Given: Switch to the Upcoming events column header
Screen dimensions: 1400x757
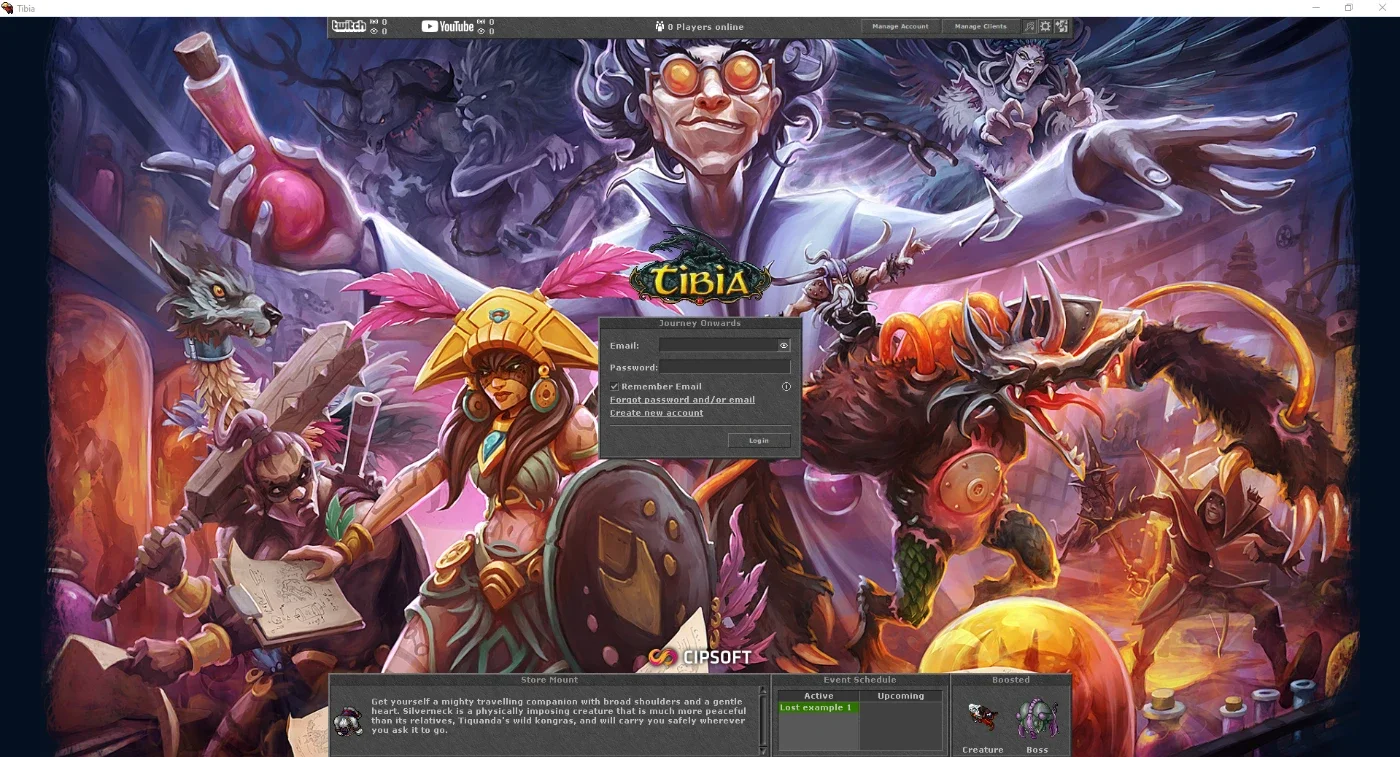Looking at the screenshot, I should click(x=901, y=696).
